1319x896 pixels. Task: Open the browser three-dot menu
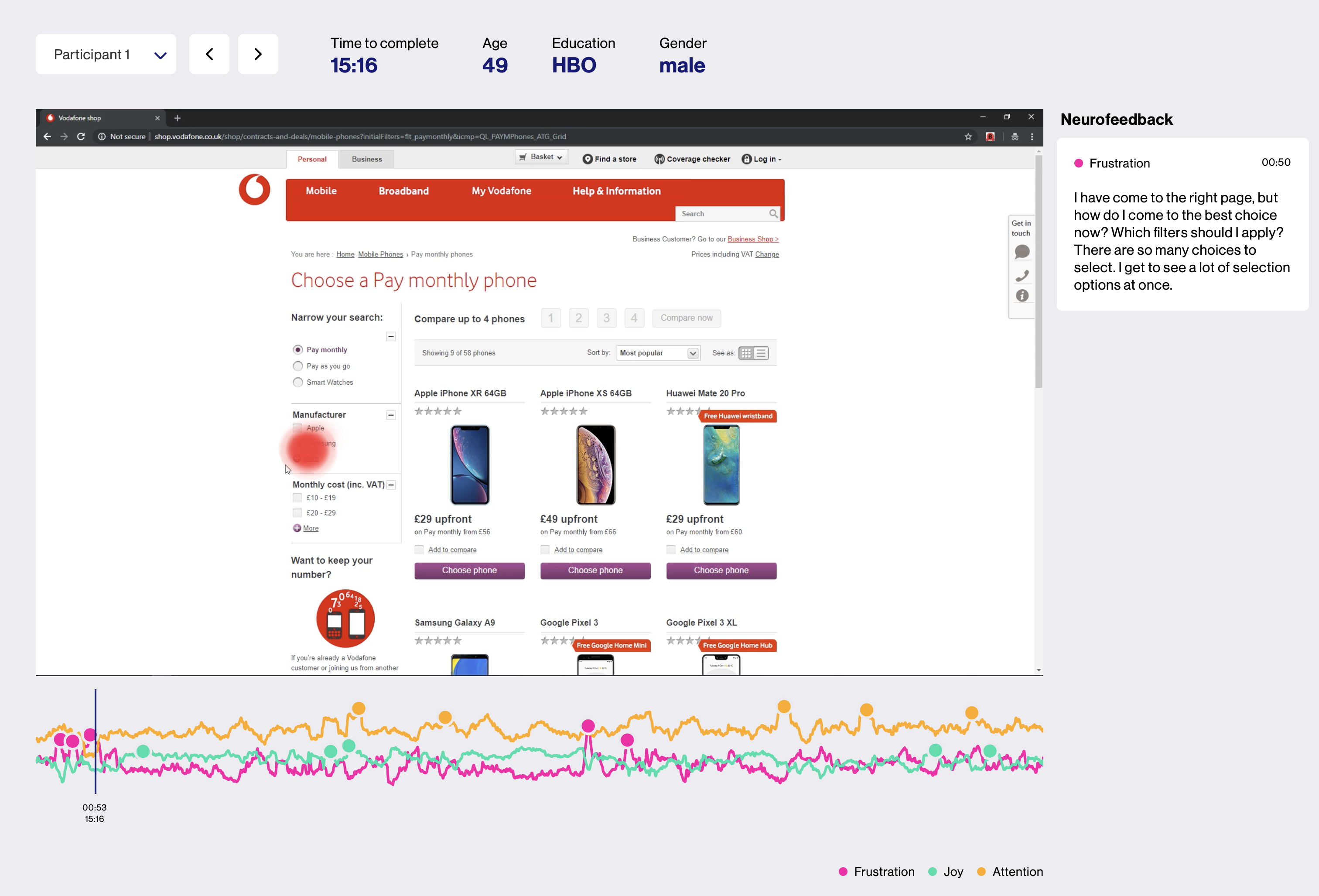[x=1032, y=136]
